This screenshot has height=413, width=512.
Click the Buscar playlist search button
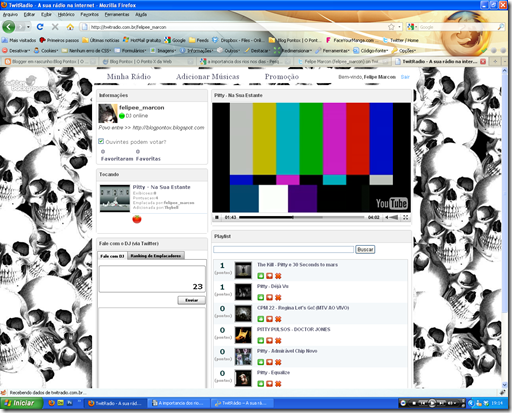point(365,249)
